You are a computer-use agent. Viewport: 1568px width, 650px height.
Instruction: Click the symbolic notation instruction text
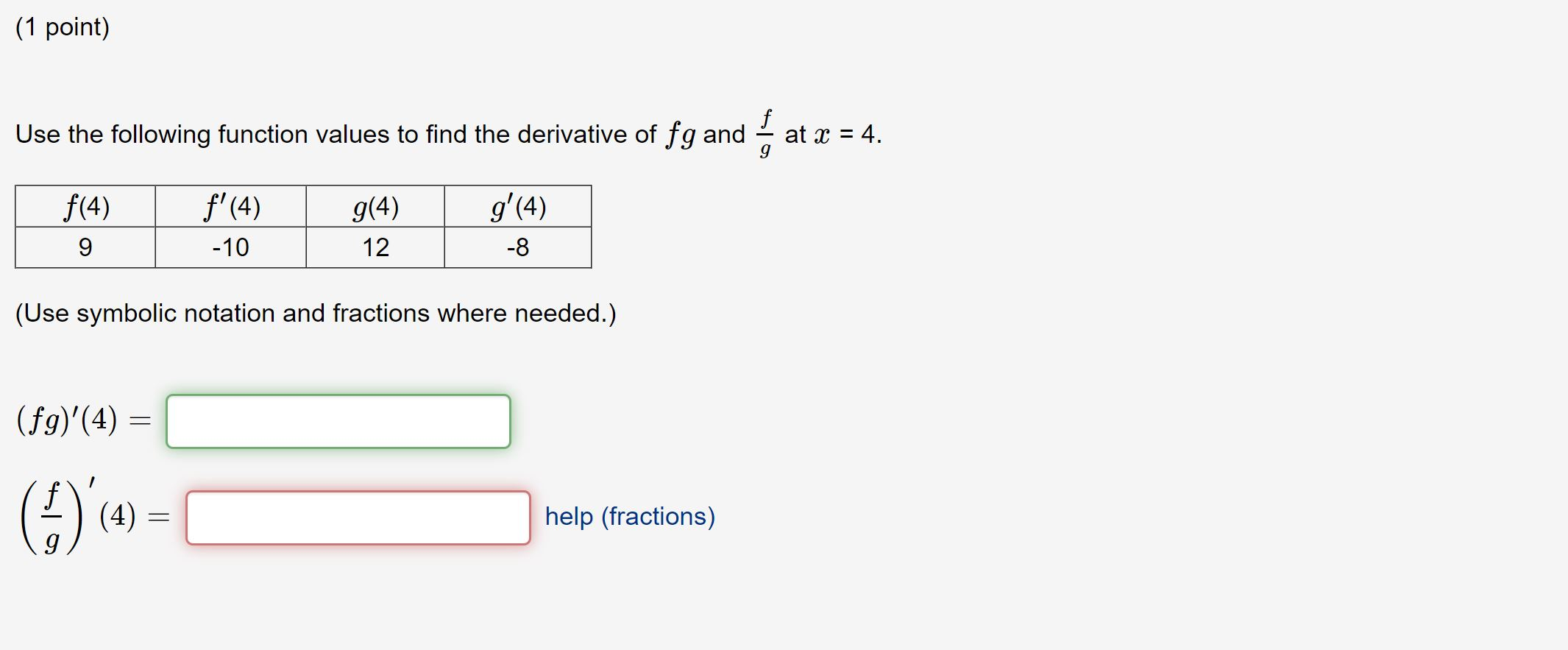click(316, 313)
